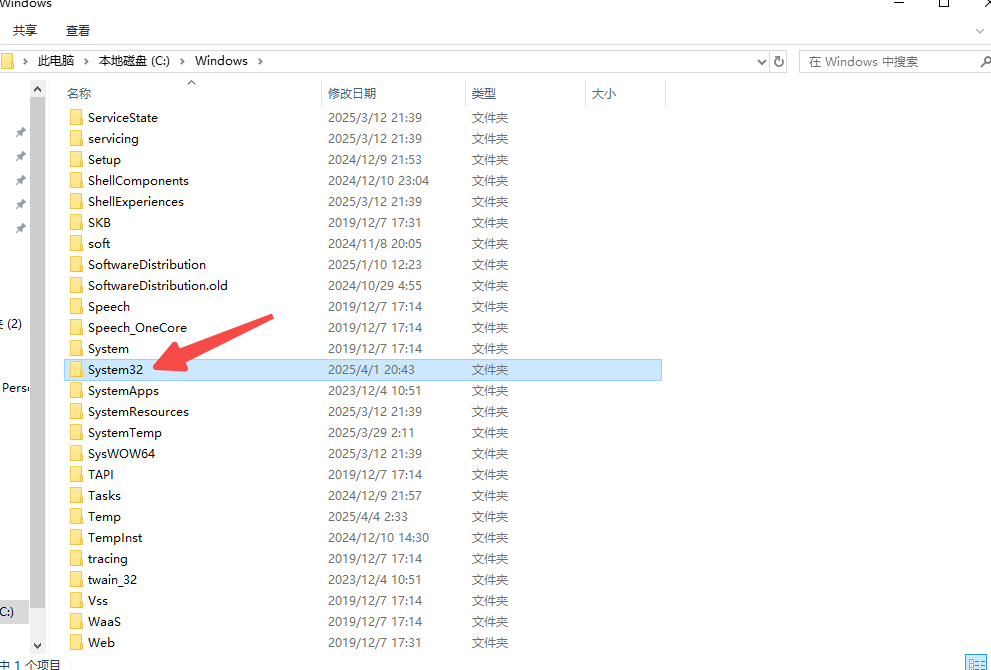Open the 查看 ribbon tab

(78, 30)
